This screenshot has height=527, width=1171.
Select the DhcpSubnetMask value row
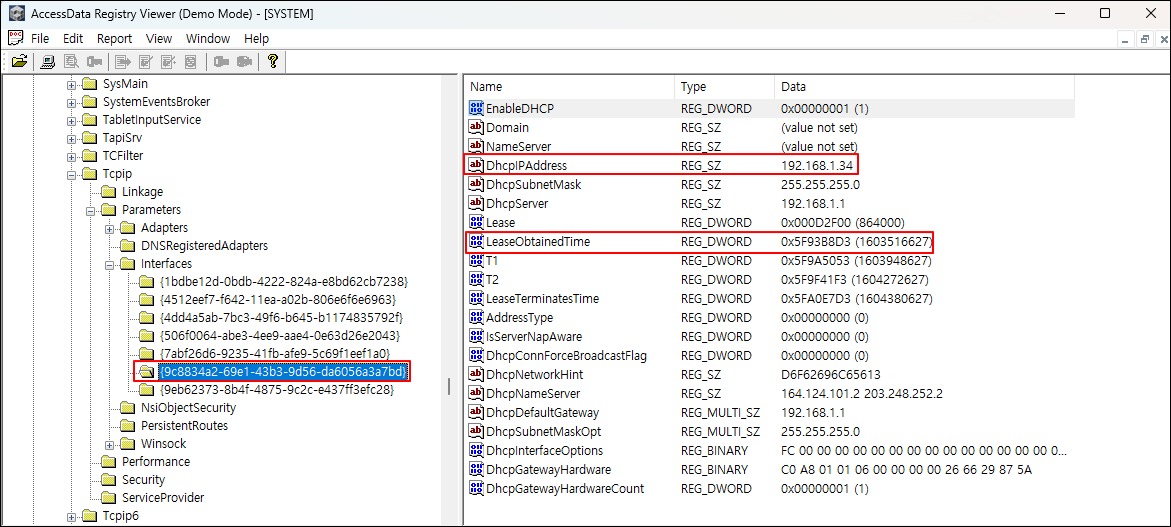tap(771, 184)
